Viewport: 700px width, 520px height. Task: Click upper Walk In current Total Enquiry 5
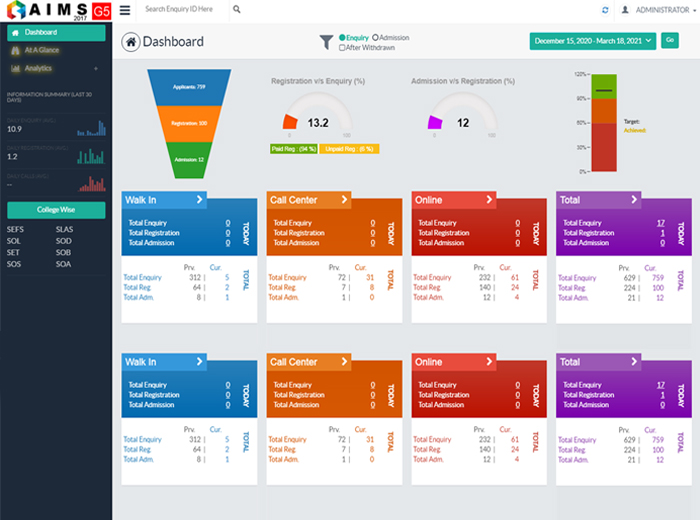point(227,278)
